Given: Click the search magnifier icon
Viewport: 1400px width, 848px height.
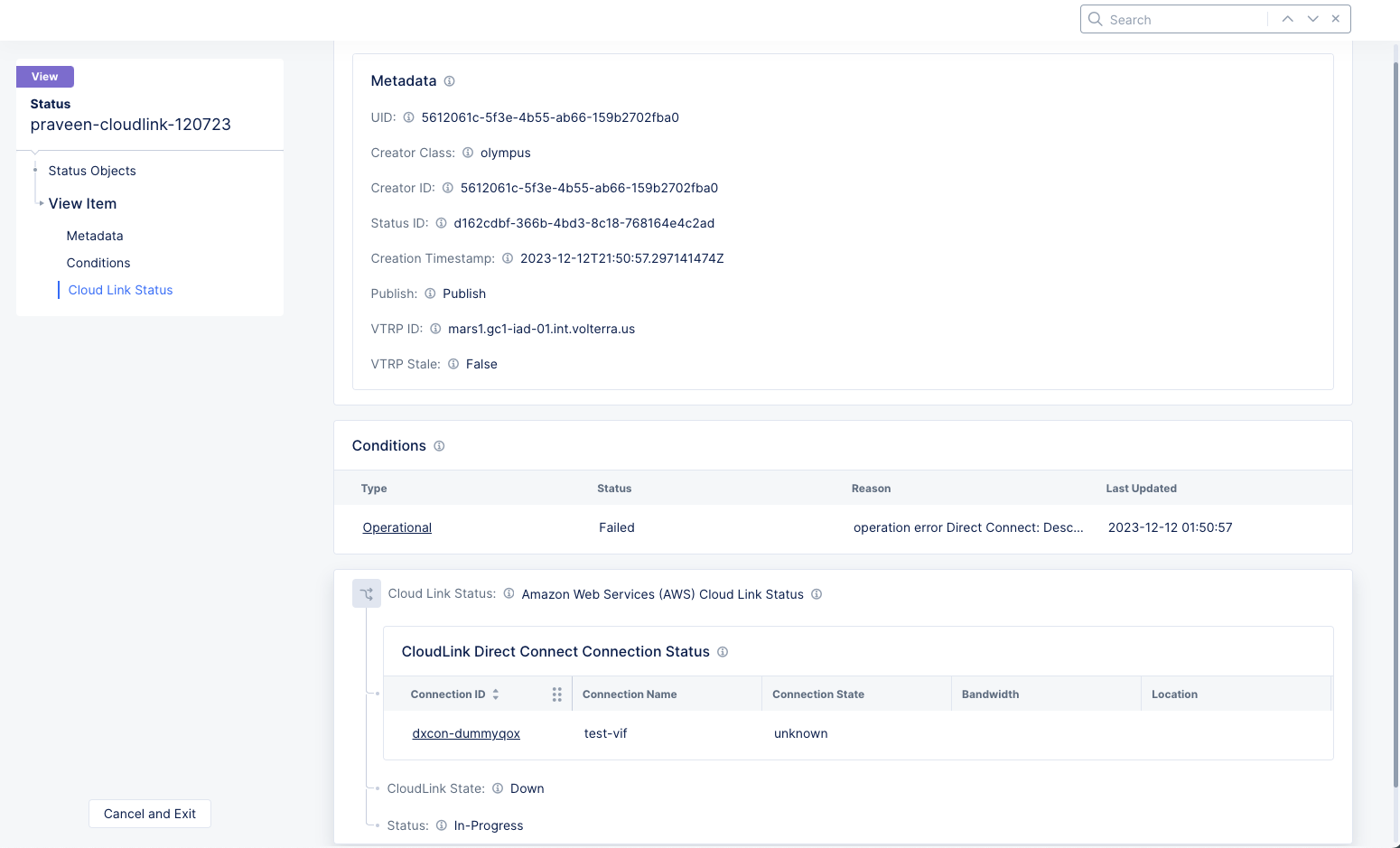Looking at the screenshot, I should point(1095,19).
